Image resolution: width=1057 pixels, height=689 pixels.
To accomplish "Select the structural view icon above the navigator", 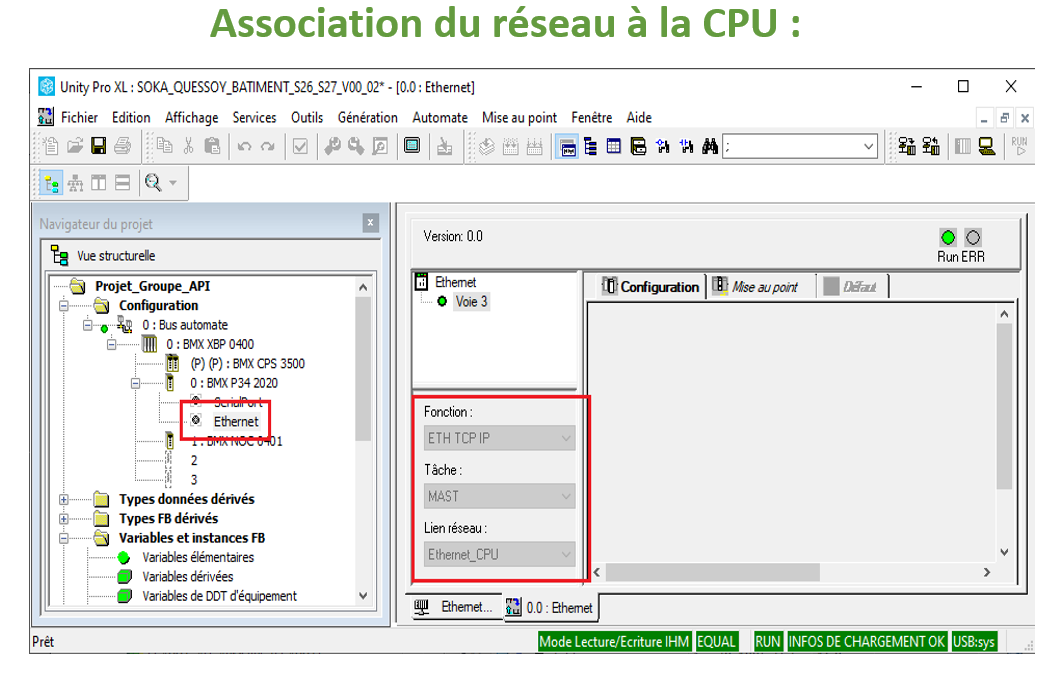I will pyautogui.click(x=50, y=181).
